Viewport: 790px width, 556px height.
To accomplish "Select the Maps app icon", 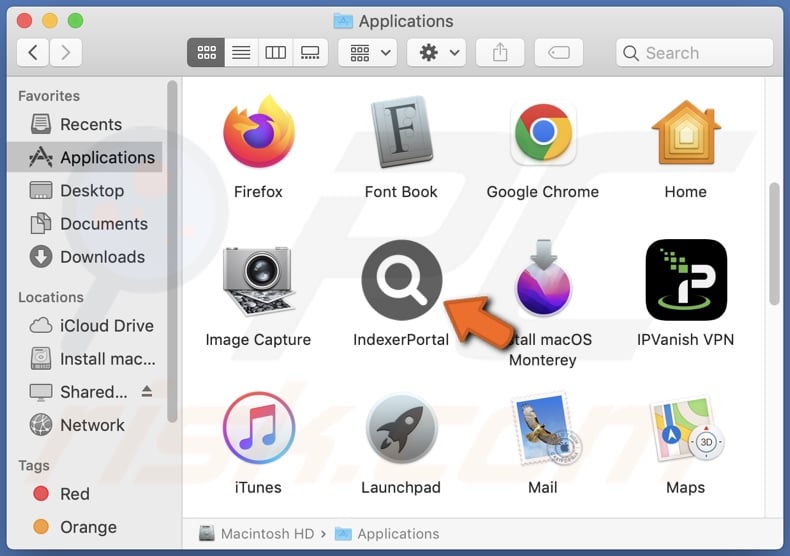I will tap(686, 429).
